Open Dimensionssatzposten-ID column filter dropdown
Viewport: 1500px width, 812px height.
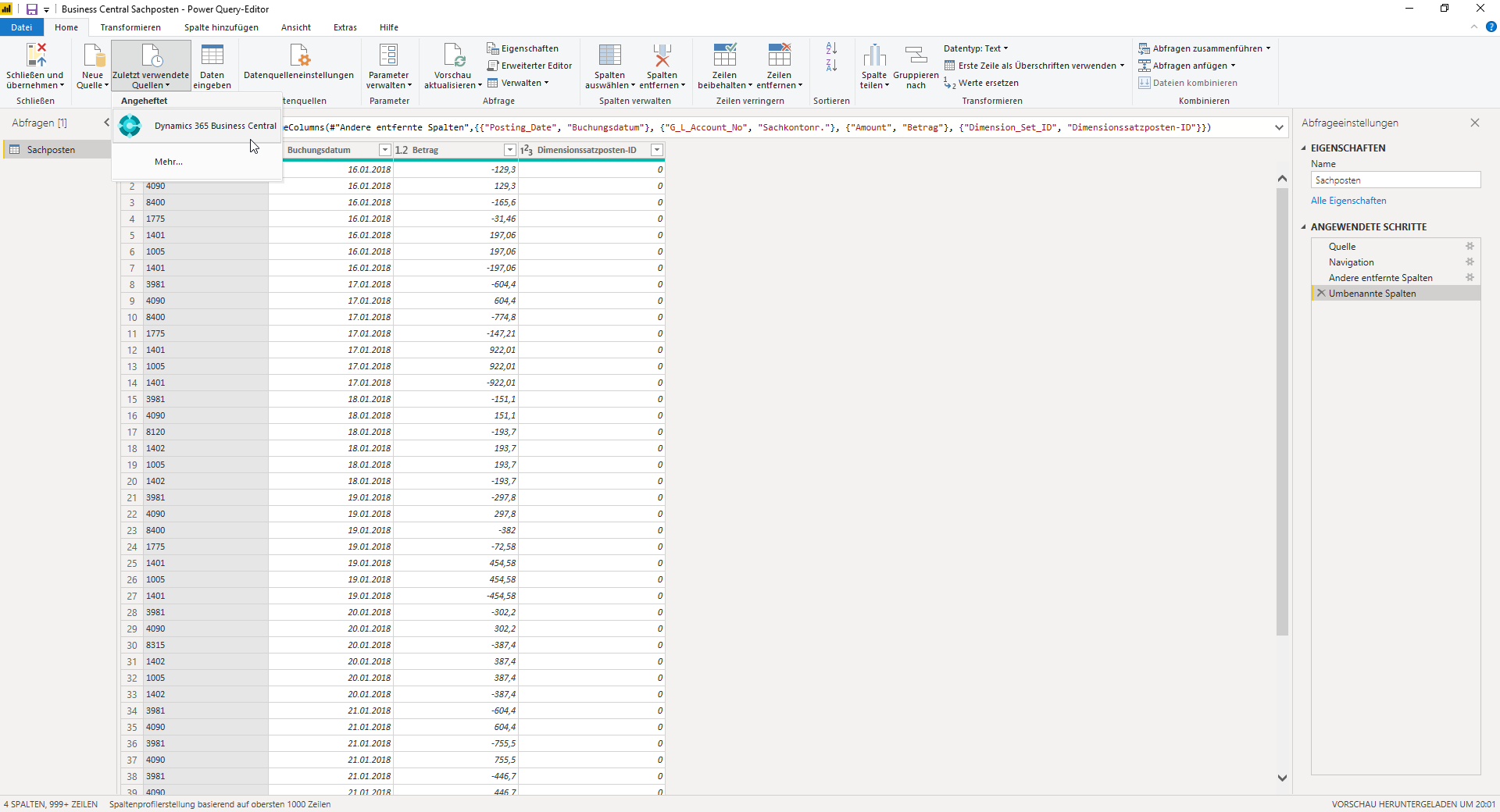point(657,150)
